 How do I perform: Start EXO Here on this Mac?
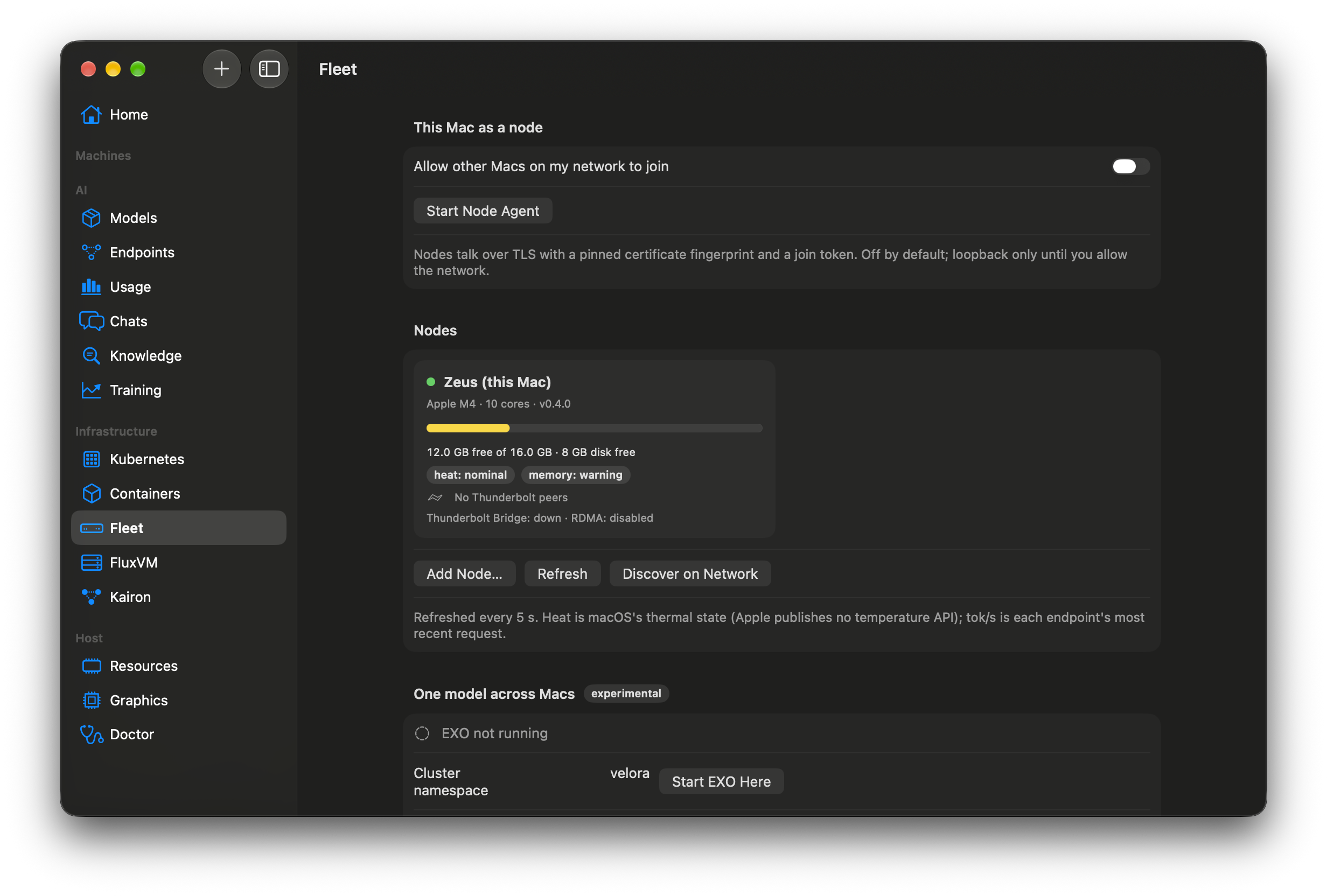(x=721, y=782)
